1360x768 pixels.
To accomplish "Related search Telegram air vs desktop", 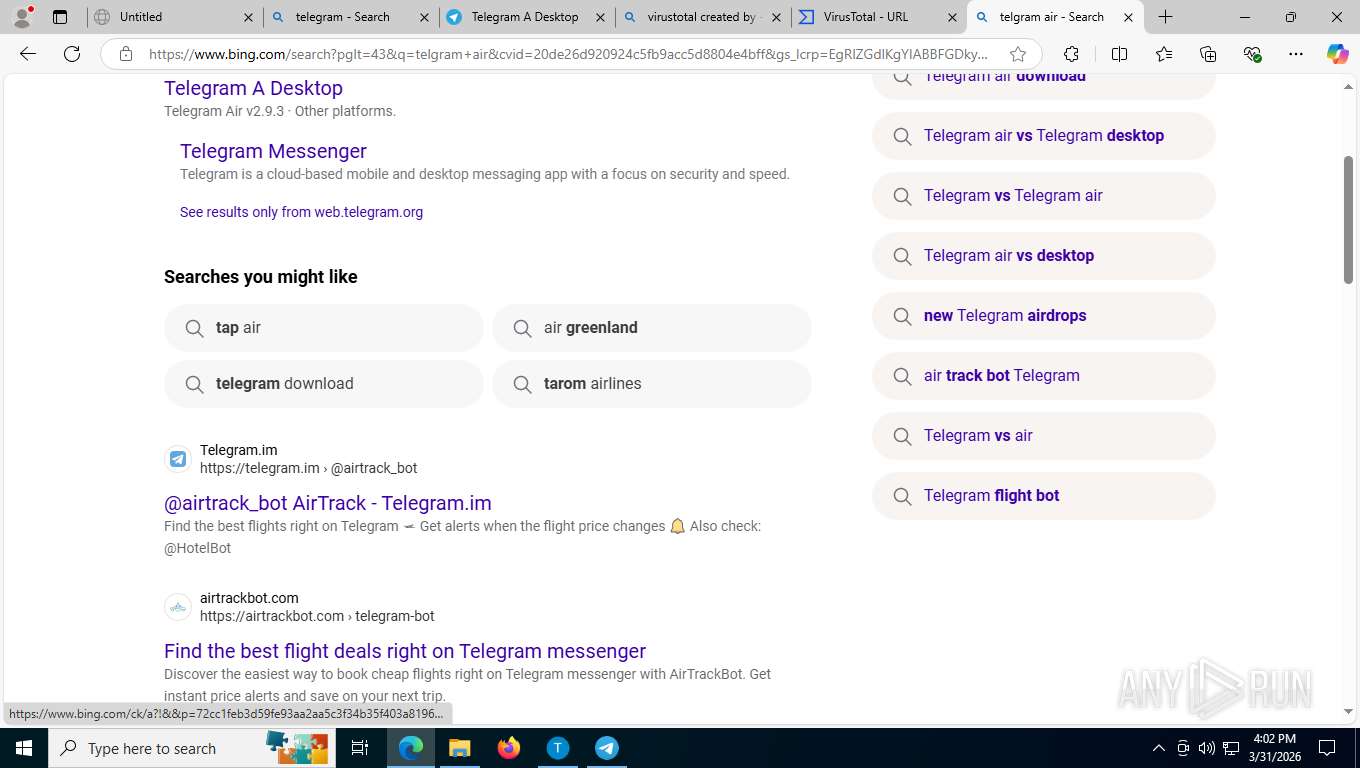I will (x=1044, y=256).
